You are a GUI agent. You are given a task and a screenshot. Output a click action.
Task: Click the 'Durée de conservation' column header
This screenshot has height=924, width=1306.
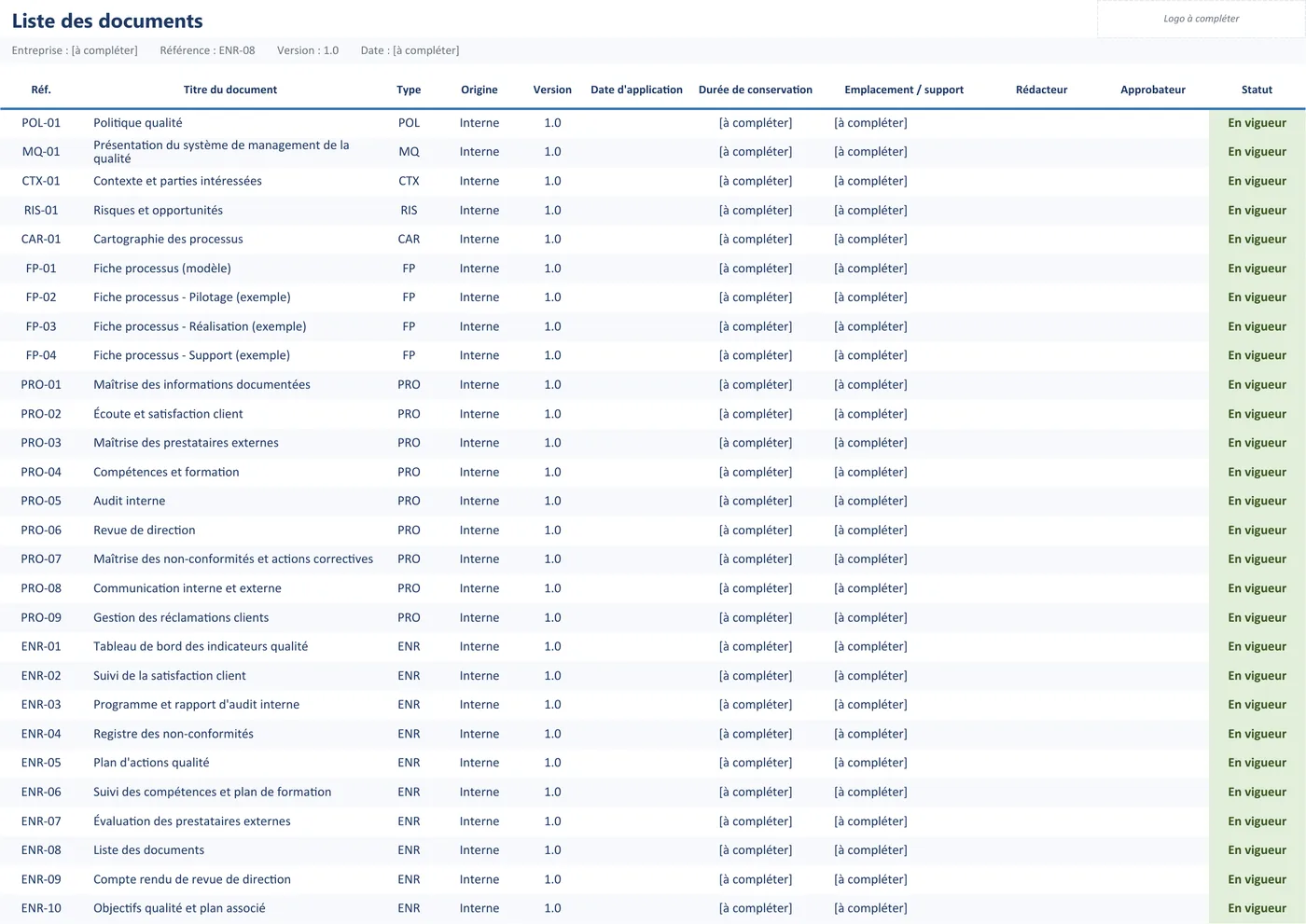coord(756,90)
